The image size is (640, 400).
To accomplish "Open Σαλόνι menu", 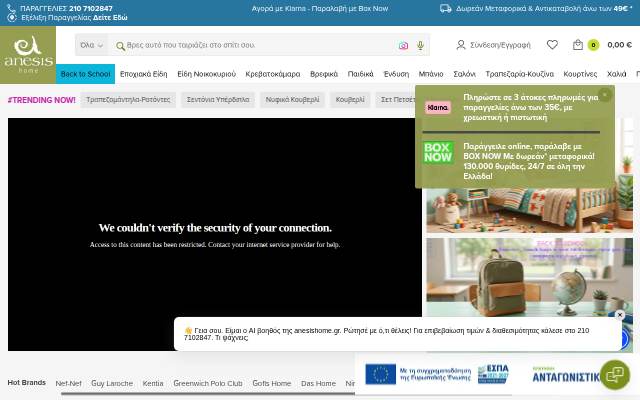I will coord(464,74).
